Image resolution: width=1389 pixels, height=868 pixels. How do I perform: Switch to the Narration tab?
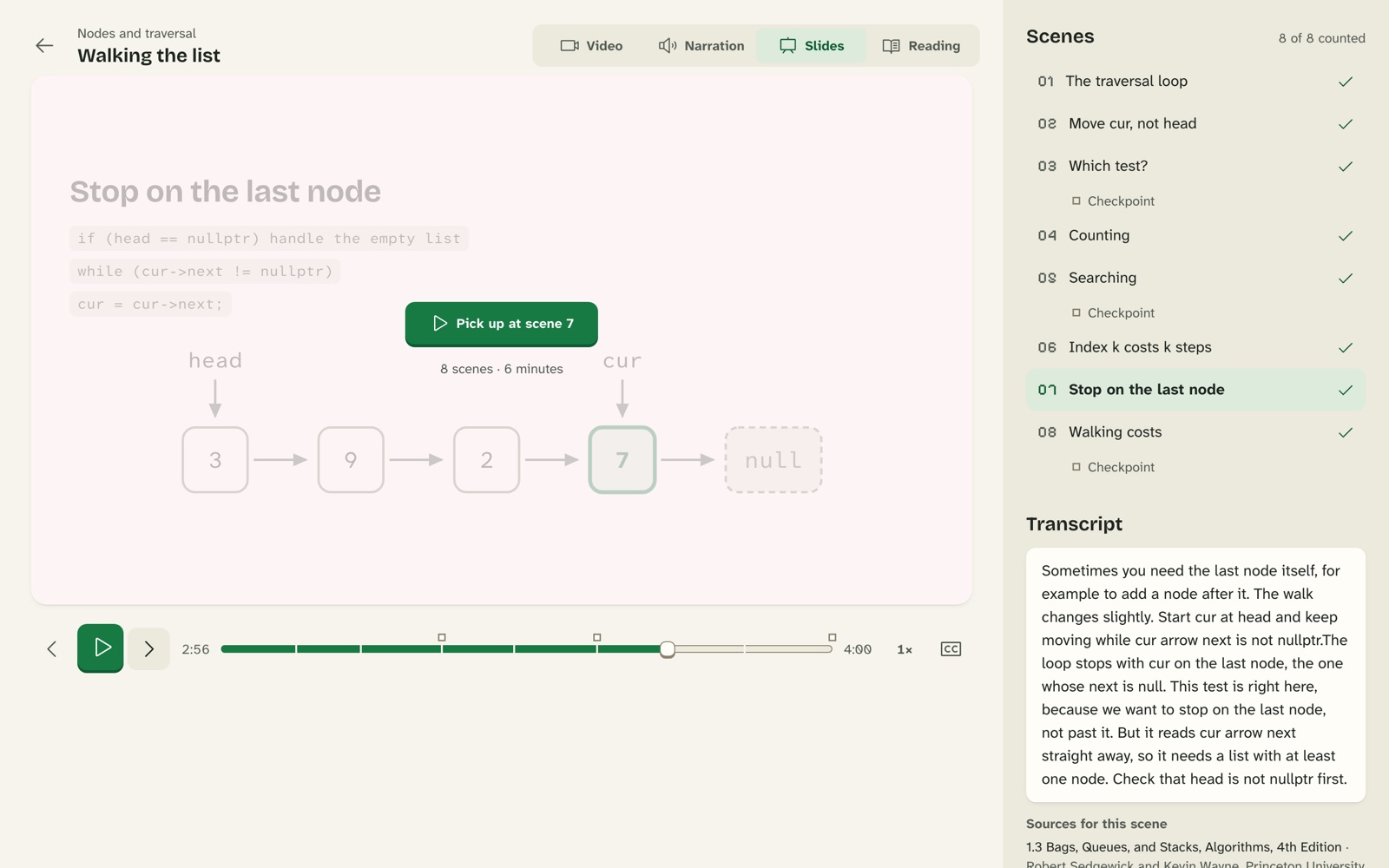[701, 46]
